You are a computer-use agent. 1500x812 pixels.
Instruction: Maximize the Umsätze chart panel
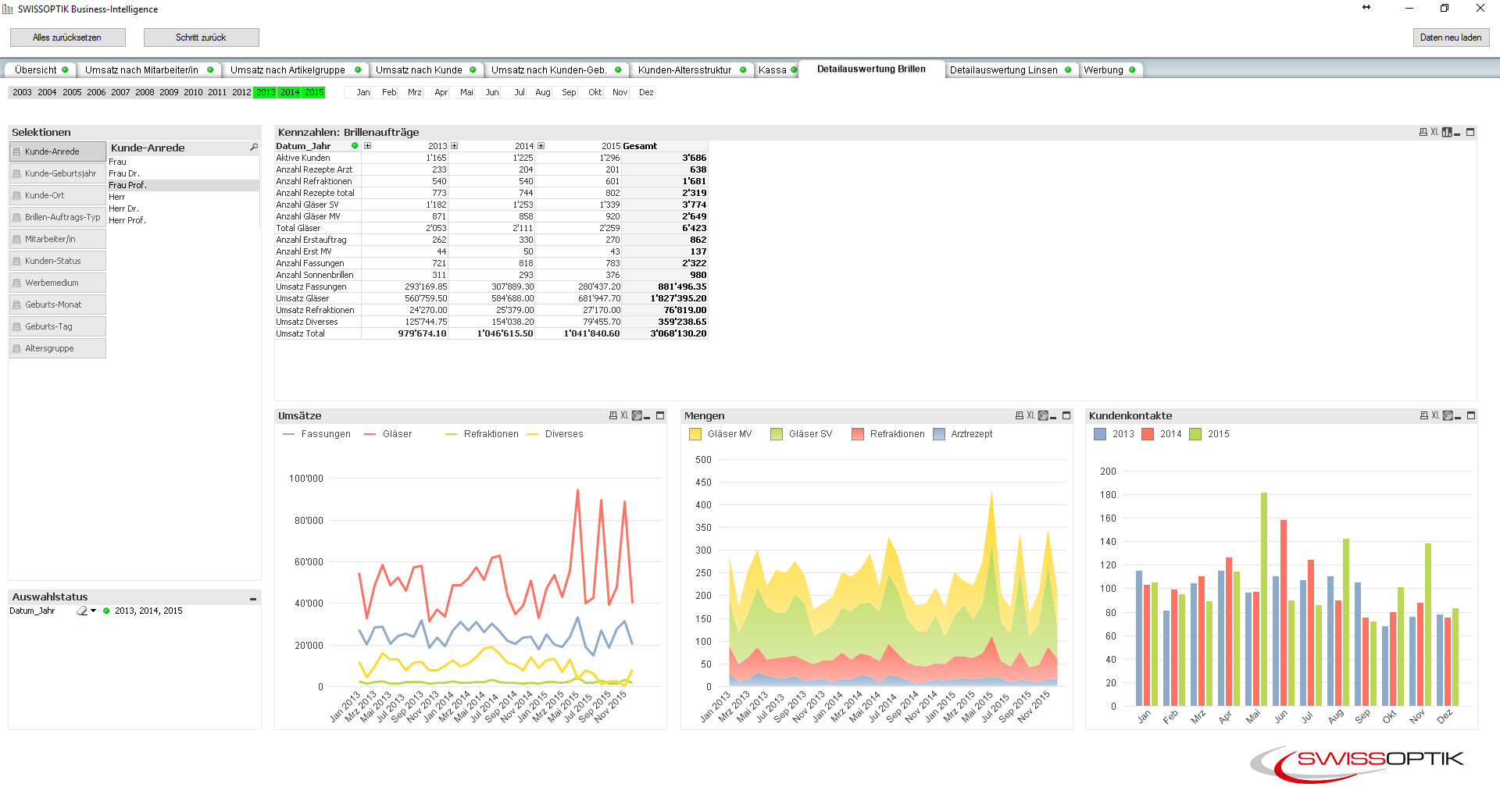[x=660, y=415]
